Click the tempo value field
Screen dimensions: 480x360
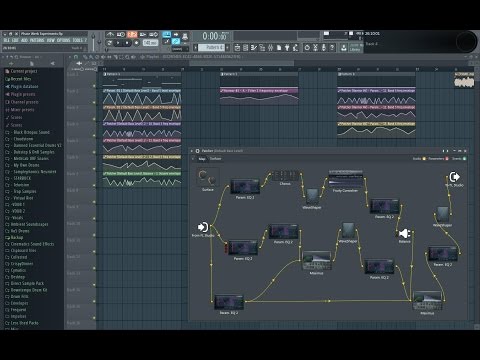coord(150,43)
